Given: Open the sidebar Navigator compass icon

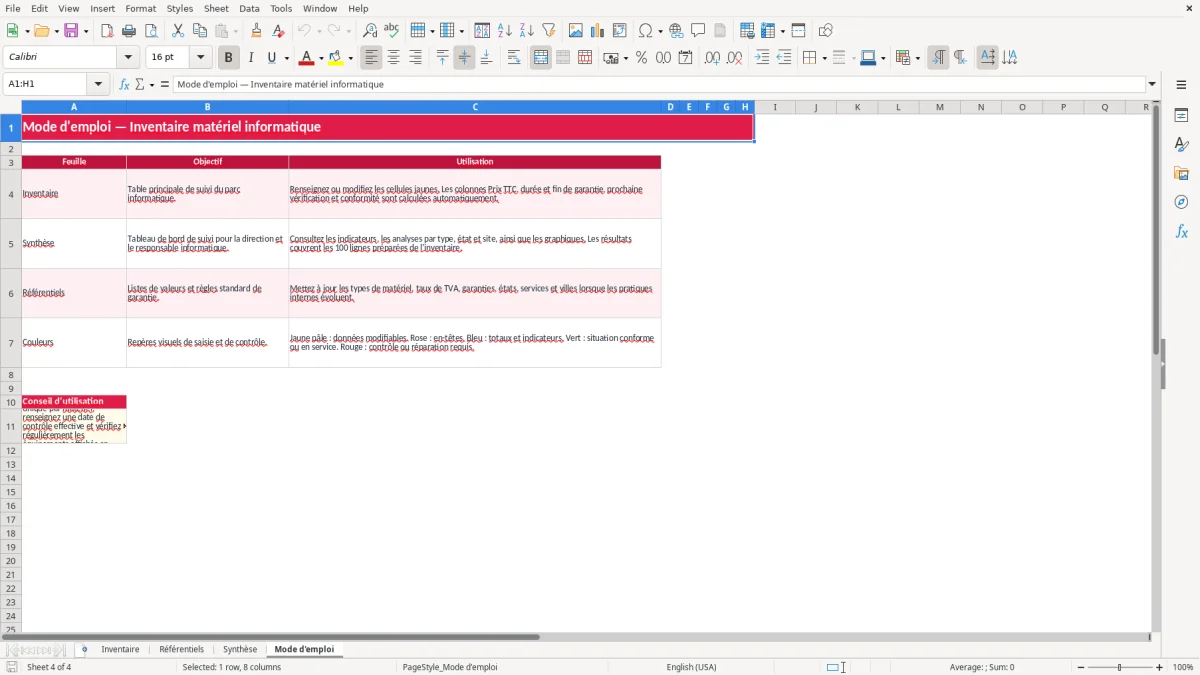Looking at the screenshot, I should pos(1181,203).
